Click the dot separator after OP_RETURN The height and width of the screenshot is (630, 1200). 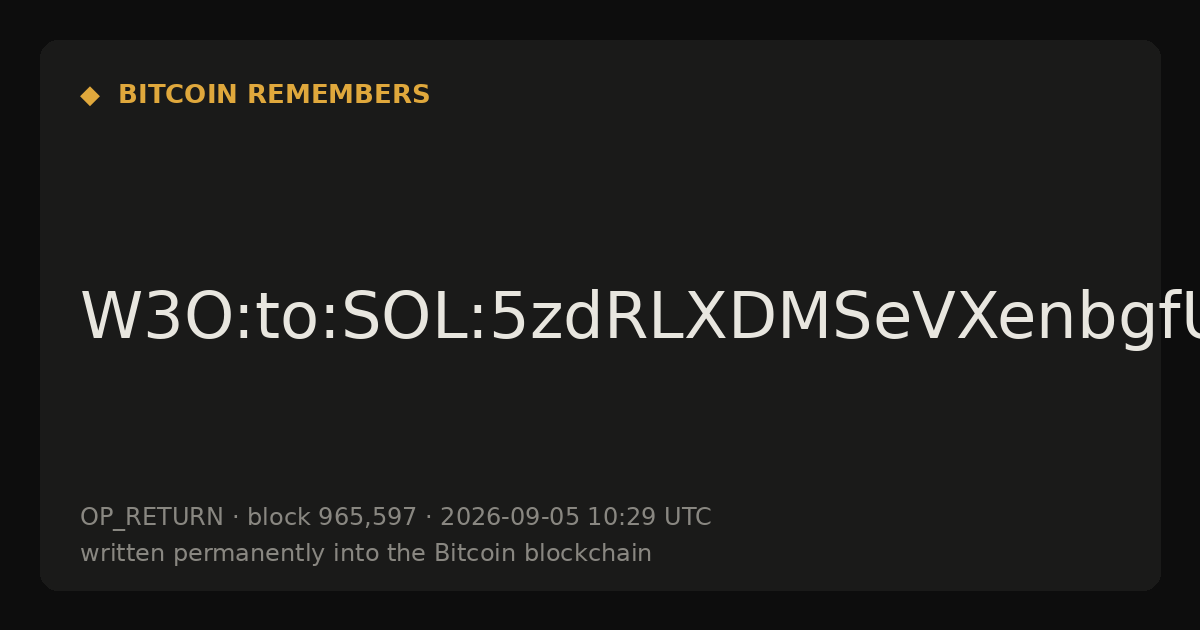[x=235, y=518]
